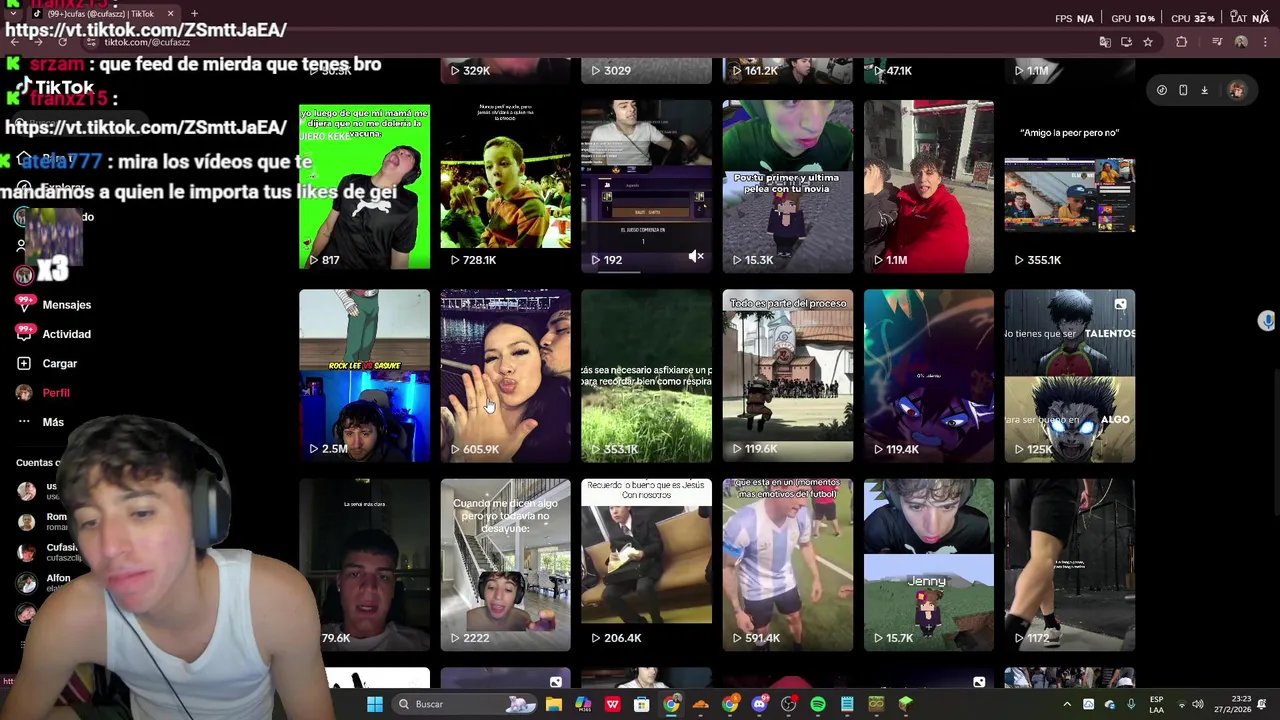The image size is (1280, 720).
Task: Click TikTok floating profile avatar top right
Action: (1237, 90)
